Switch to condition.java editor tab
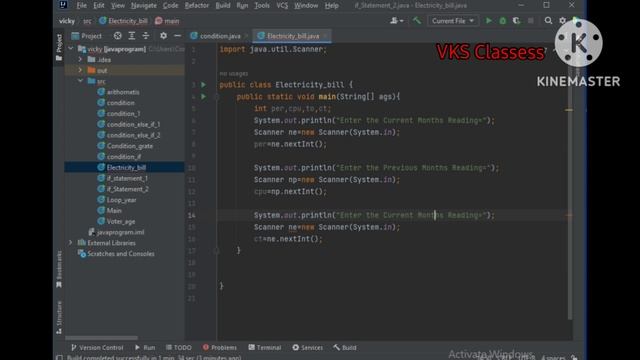640x360 pixels. (x=220, y=36)
